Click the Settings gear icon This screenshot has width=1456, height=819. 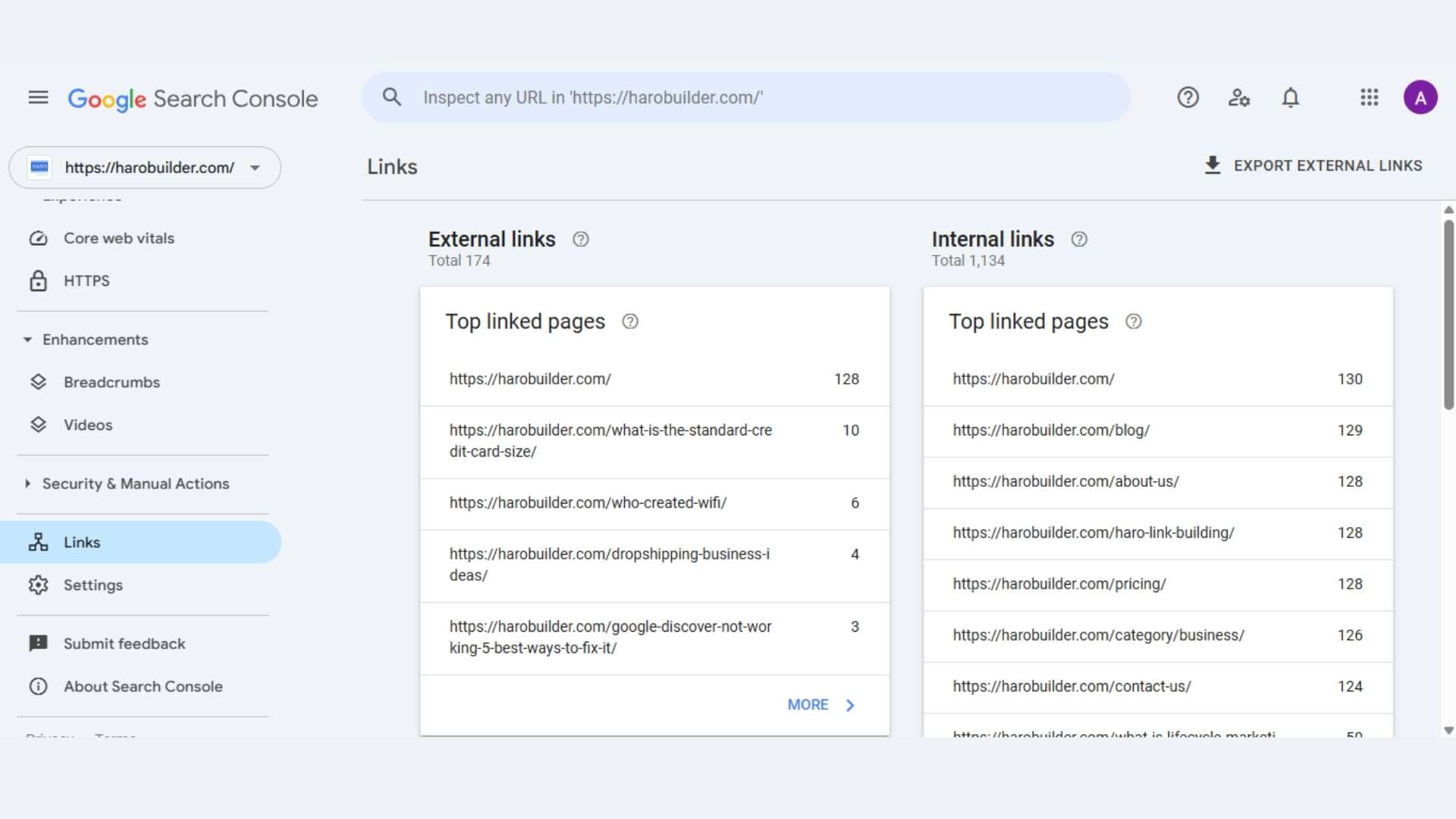click(39, 585)
